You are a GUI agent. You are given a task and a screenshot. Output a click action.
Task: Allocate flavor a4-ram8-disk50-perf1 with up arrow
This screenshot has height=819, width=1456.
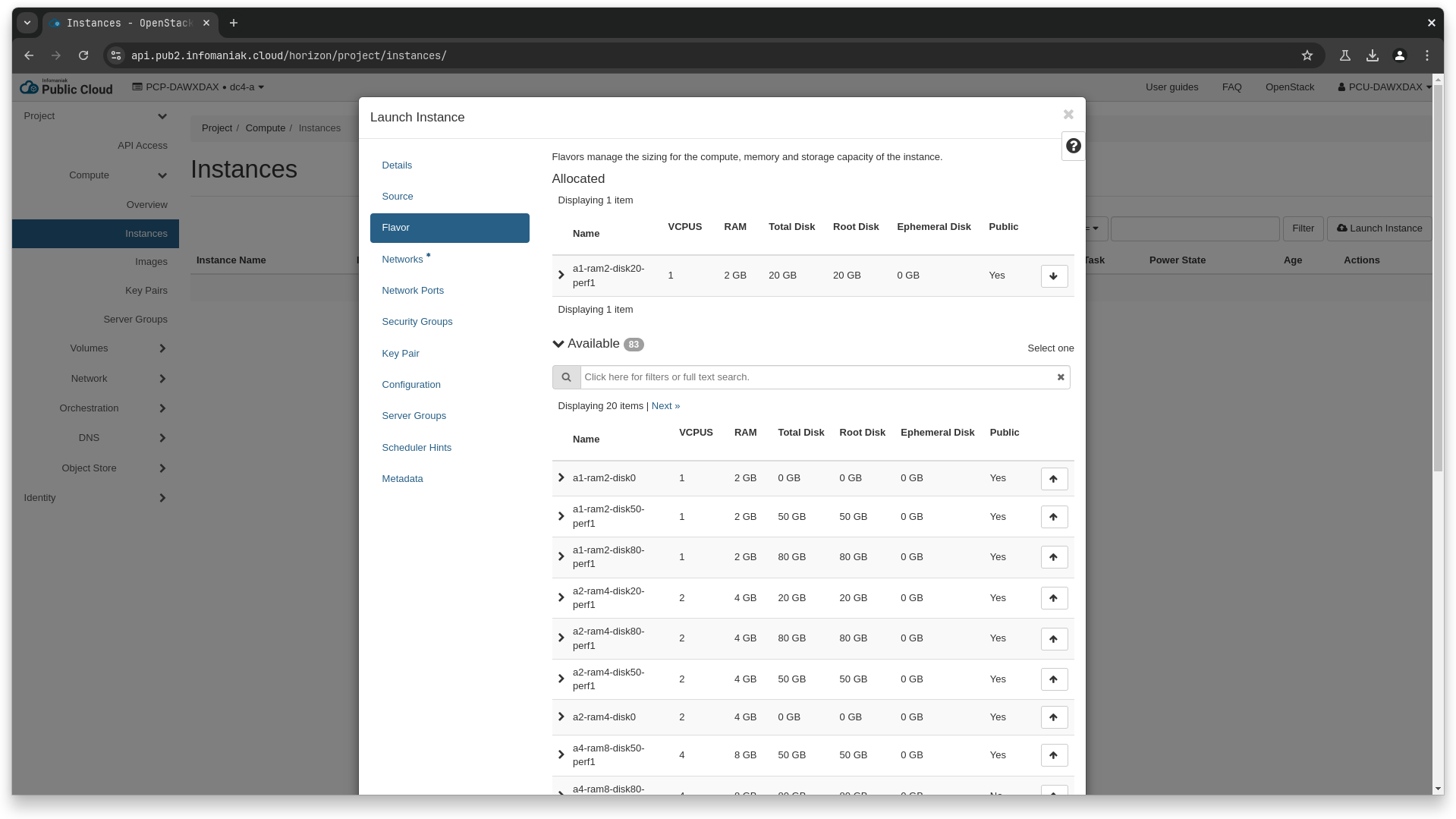[x=1054, y=755]
